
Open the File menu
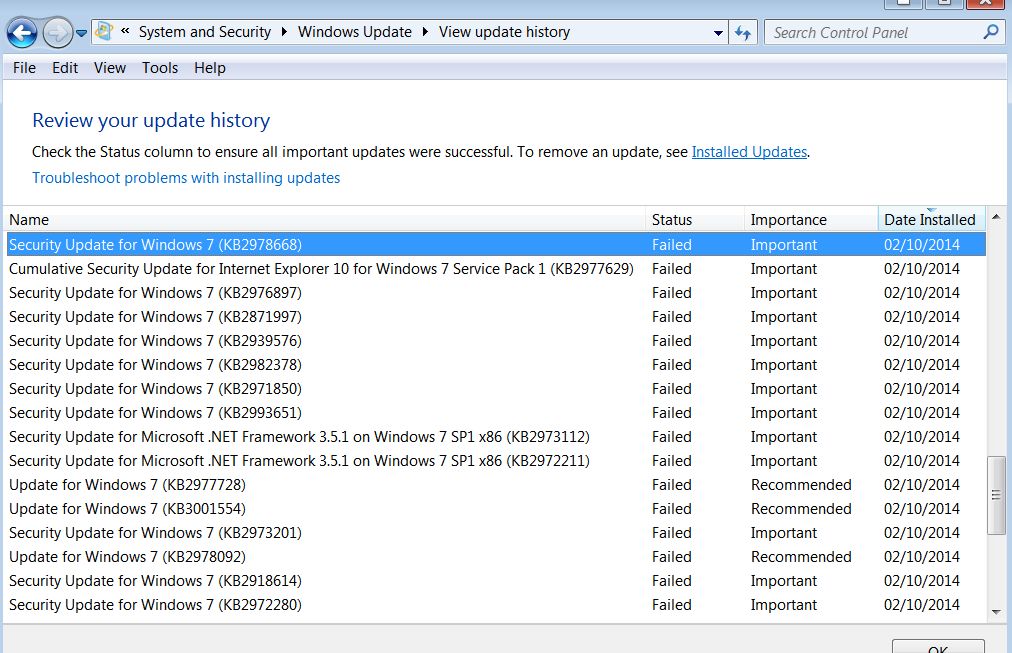25,68
